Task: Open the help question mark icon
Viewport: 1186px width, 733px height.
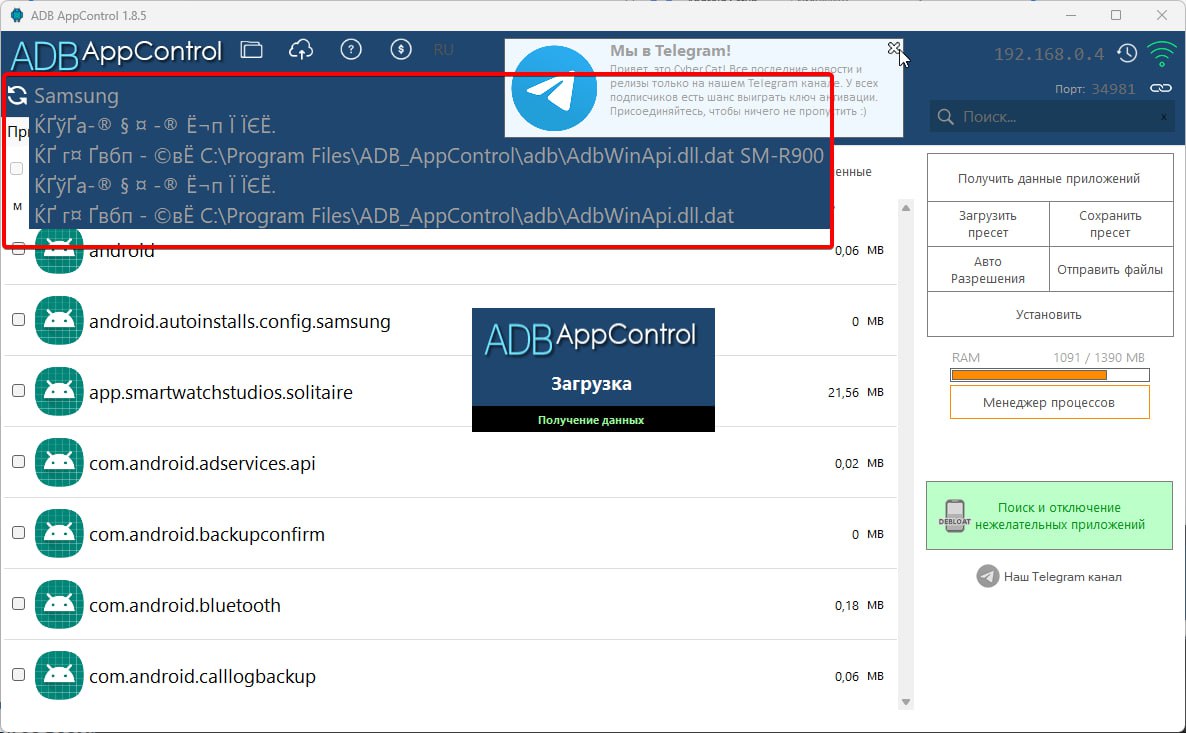Action: pyautogui.click(x=351, y=50)
